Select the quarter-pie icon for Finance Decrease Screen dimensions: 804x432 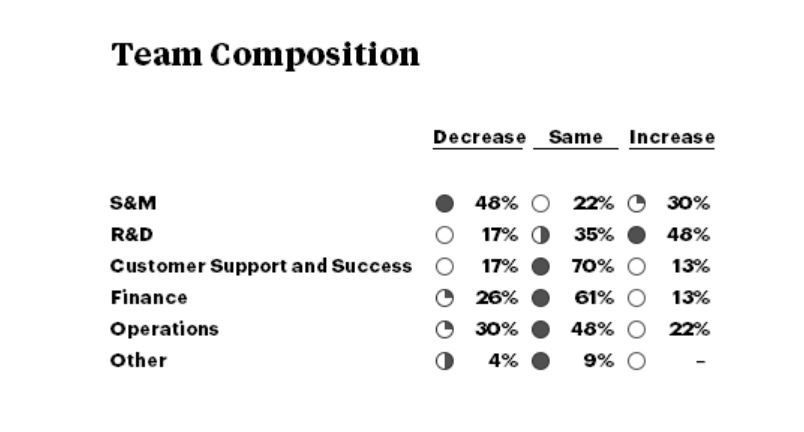pyautogui.click(x=445, y=298)
